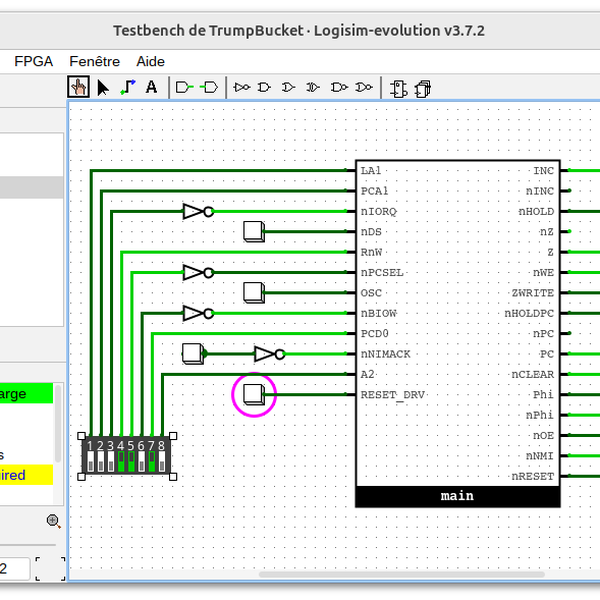
Task: Click the RESET_DRV input label
Action: [393, 395]
